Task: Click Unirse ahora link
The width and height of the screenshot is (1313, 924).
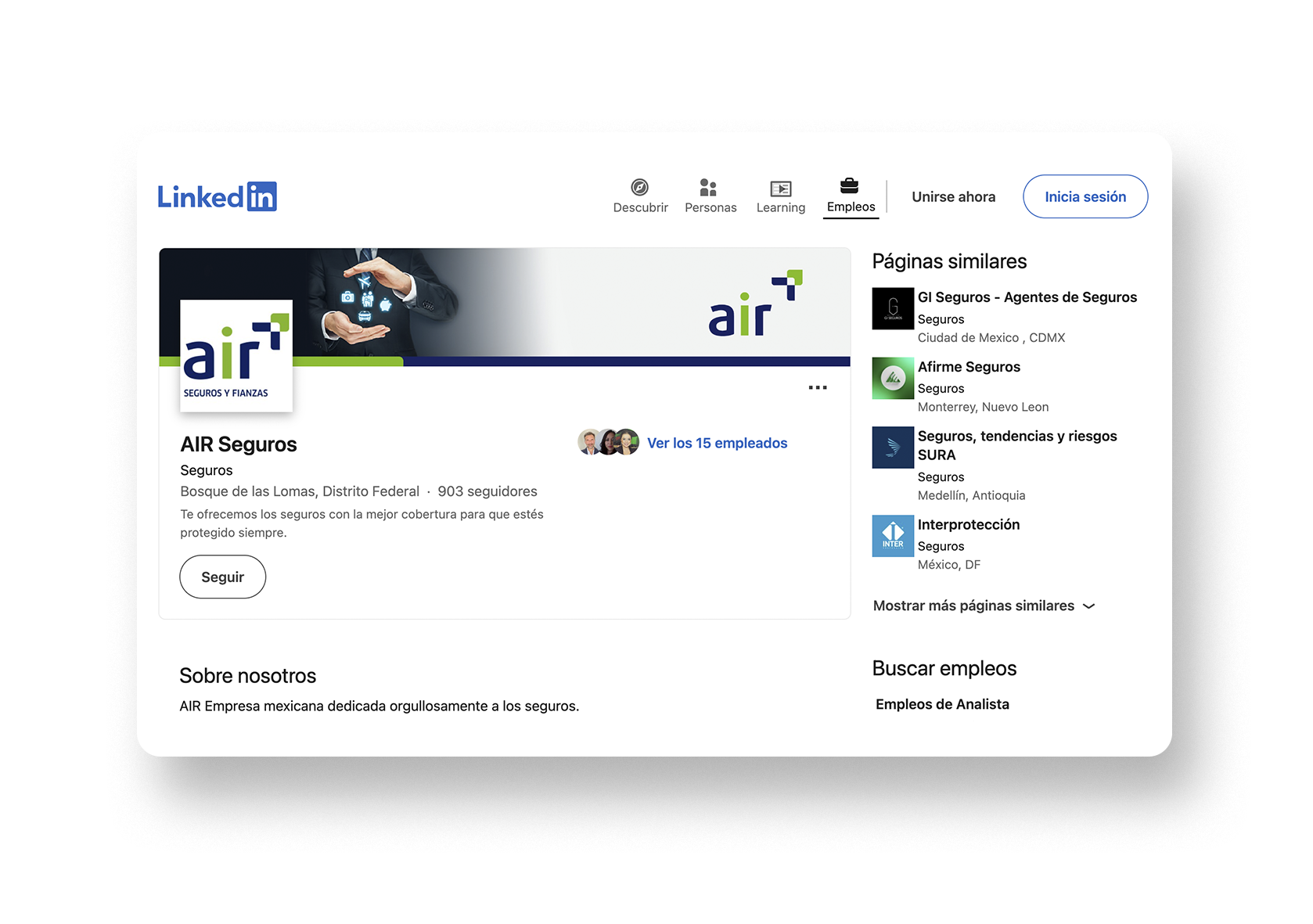Action: tap(953, 197)
